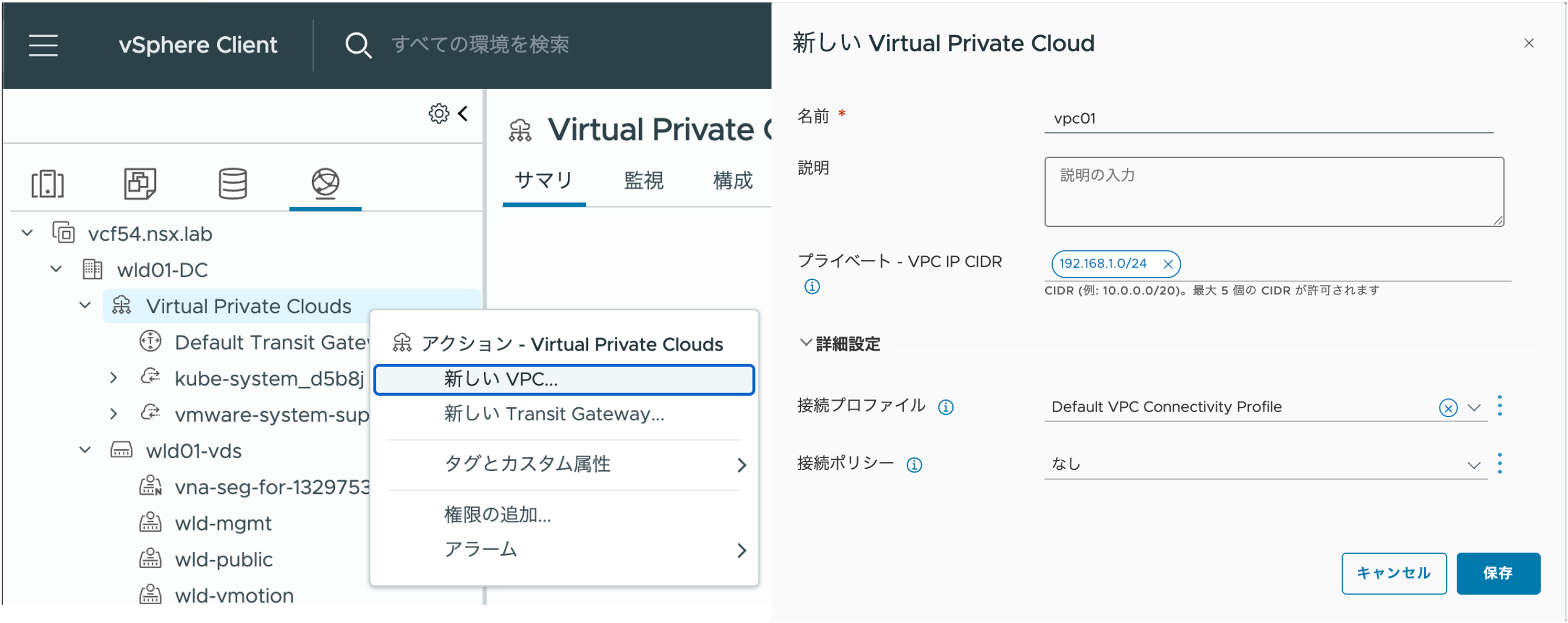Image resolution: width=1568 pixels, height=623 pixels.
Task: Close the new Virtual Private Cloud dialog
Action: (1529, 43)
